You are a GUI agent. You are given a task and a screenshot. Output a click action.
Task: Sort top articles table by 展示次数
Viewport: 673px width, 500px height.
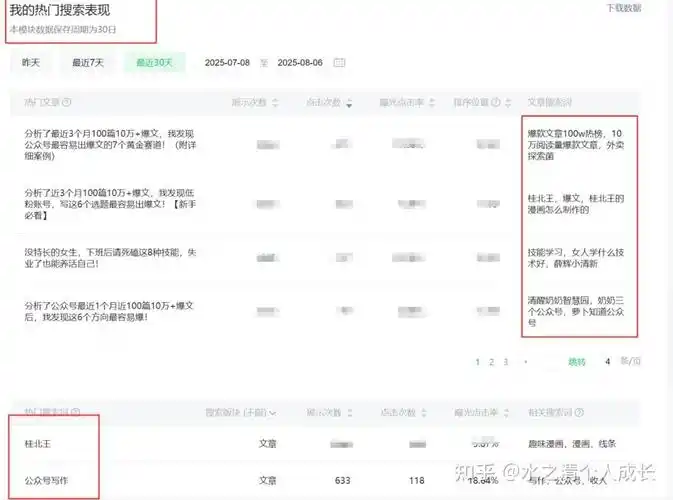point(275,103)
